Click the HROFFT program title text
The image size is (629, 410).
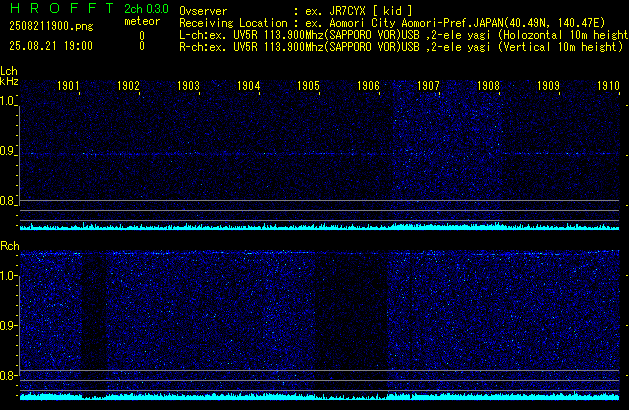coord(62,8)
